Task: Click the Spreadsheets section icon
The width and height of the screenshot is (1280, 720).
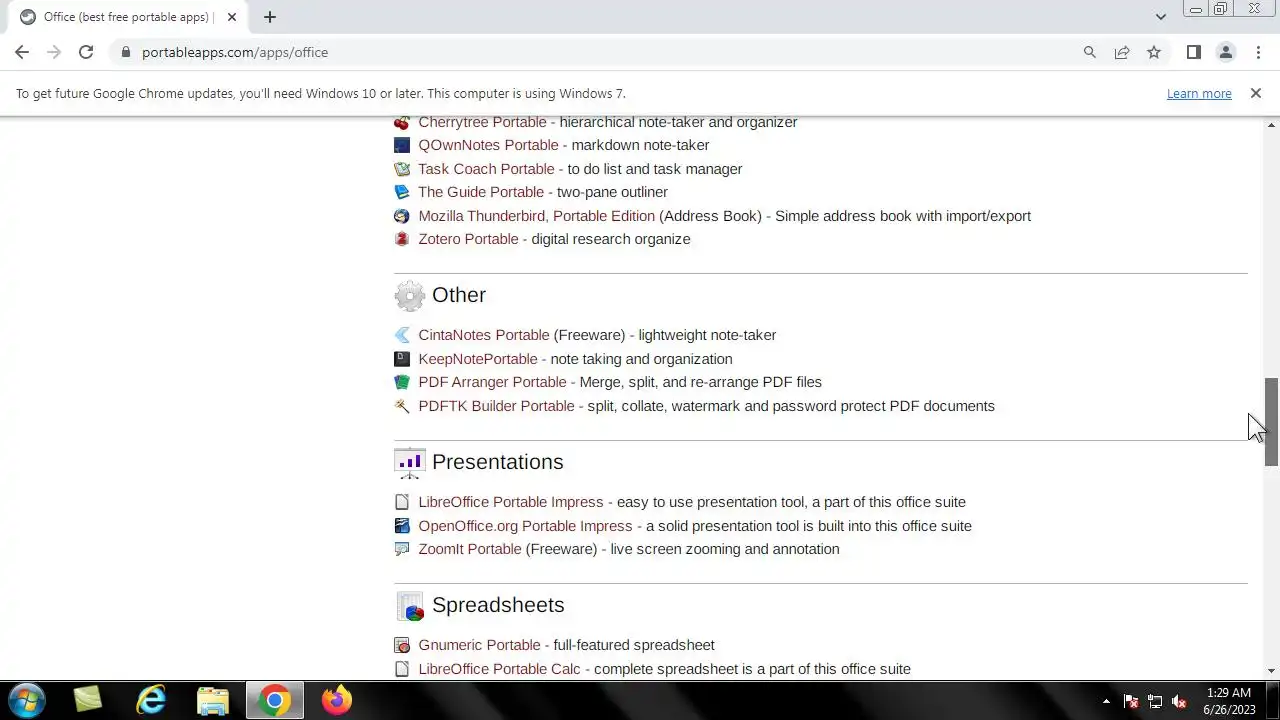Action: [x=410, y=605]
